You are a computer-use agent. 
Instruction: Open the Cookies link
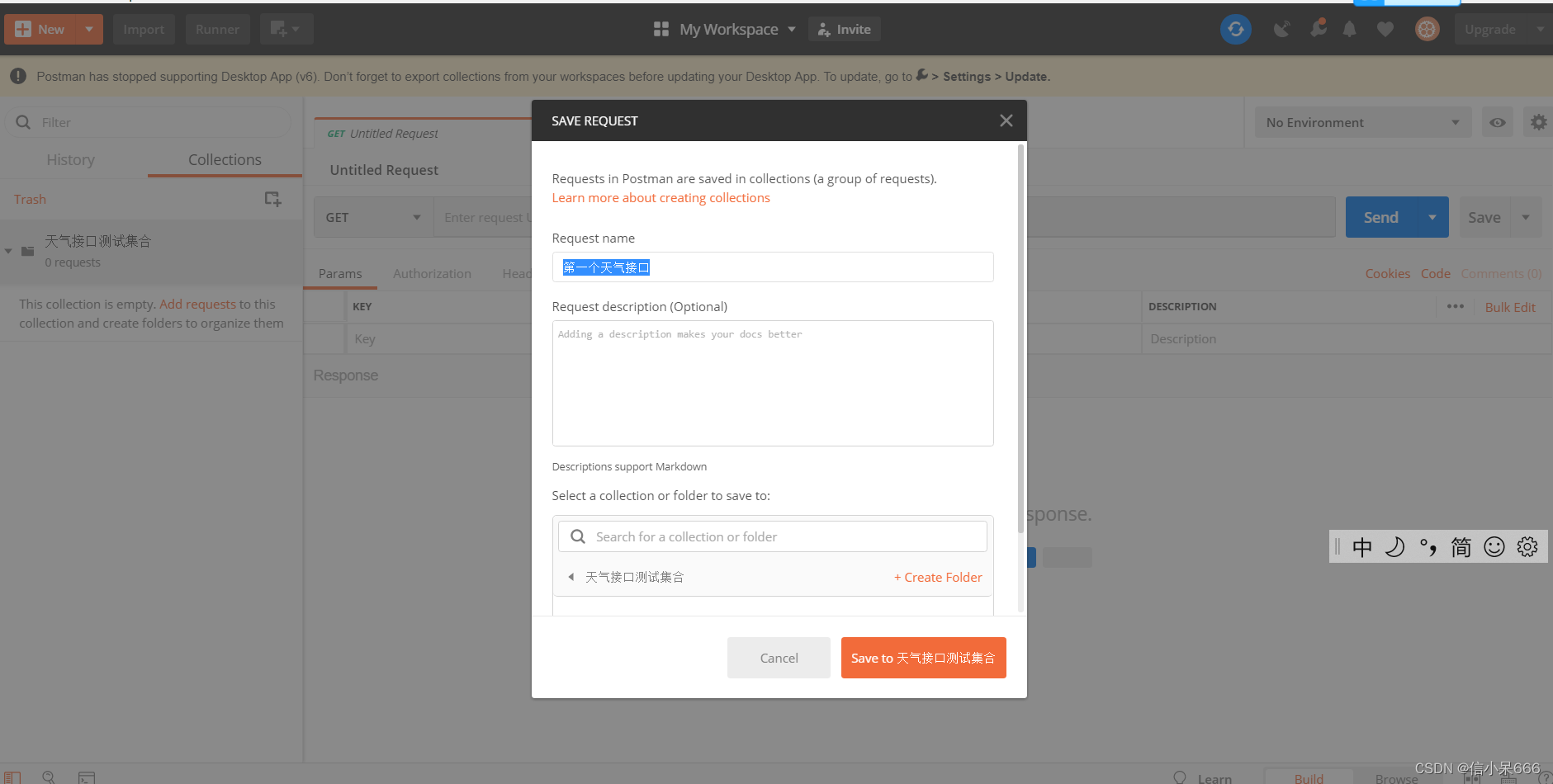[1387, 273]
